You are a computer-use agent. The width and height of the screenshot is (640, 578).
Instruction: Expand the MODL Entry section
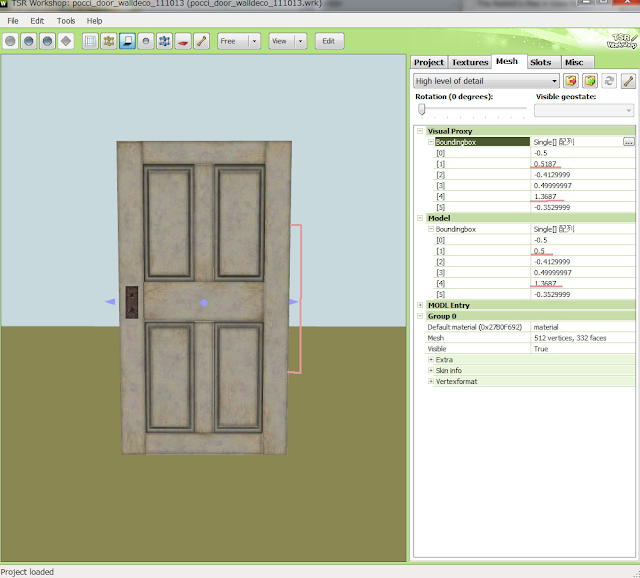pos(420,305)
